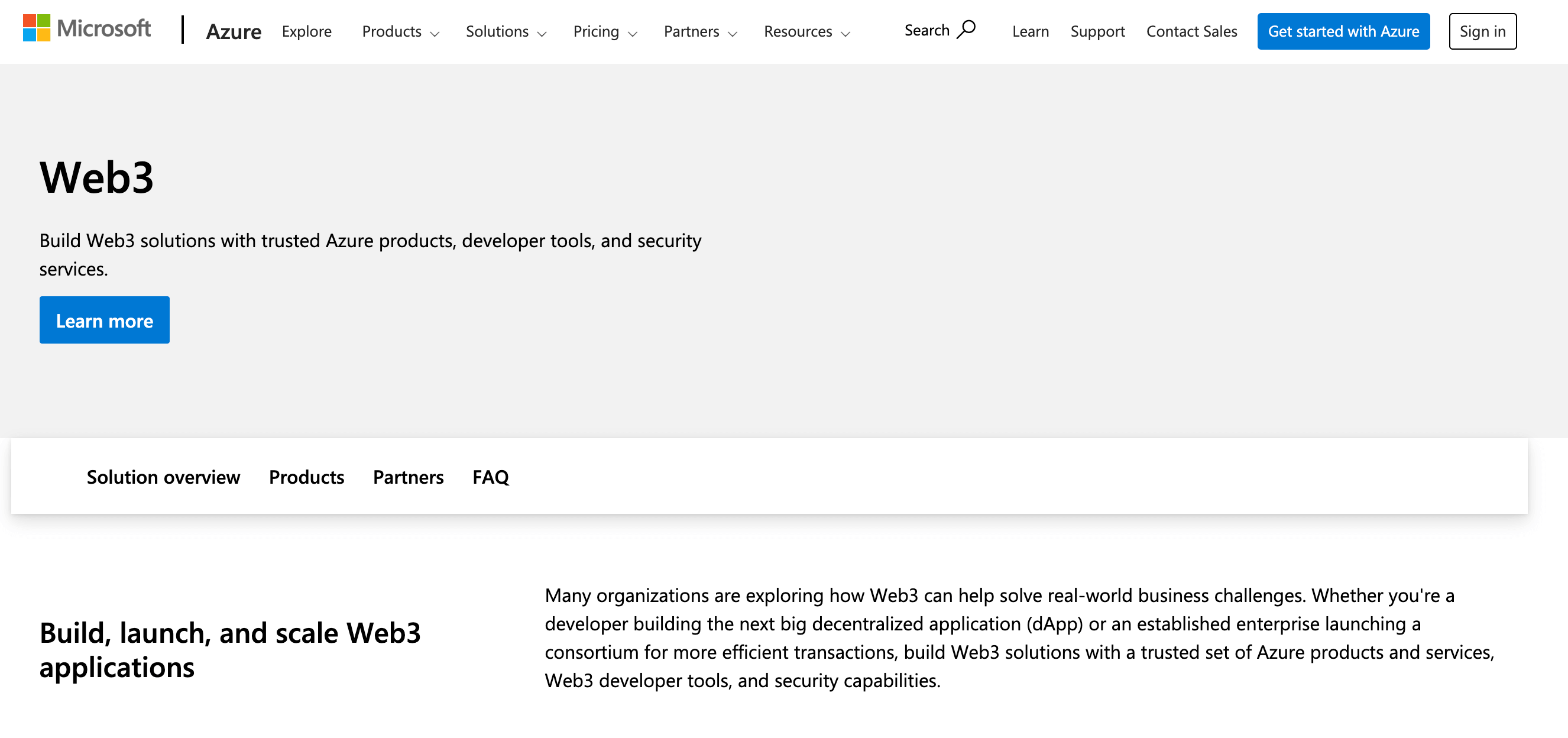Switch to Partners section tab
The image size is (1568, 738).
(x=408, y=477)
